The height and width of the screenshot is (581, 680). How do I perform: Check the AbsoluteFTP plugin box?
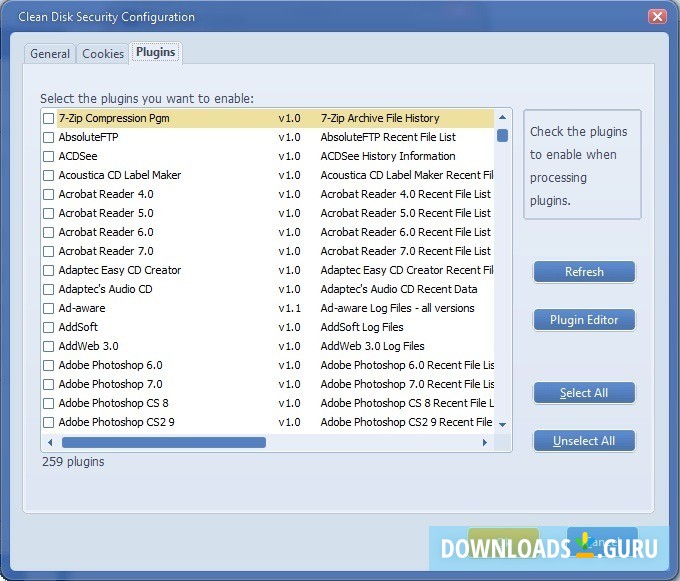click(x=49, y=137)
